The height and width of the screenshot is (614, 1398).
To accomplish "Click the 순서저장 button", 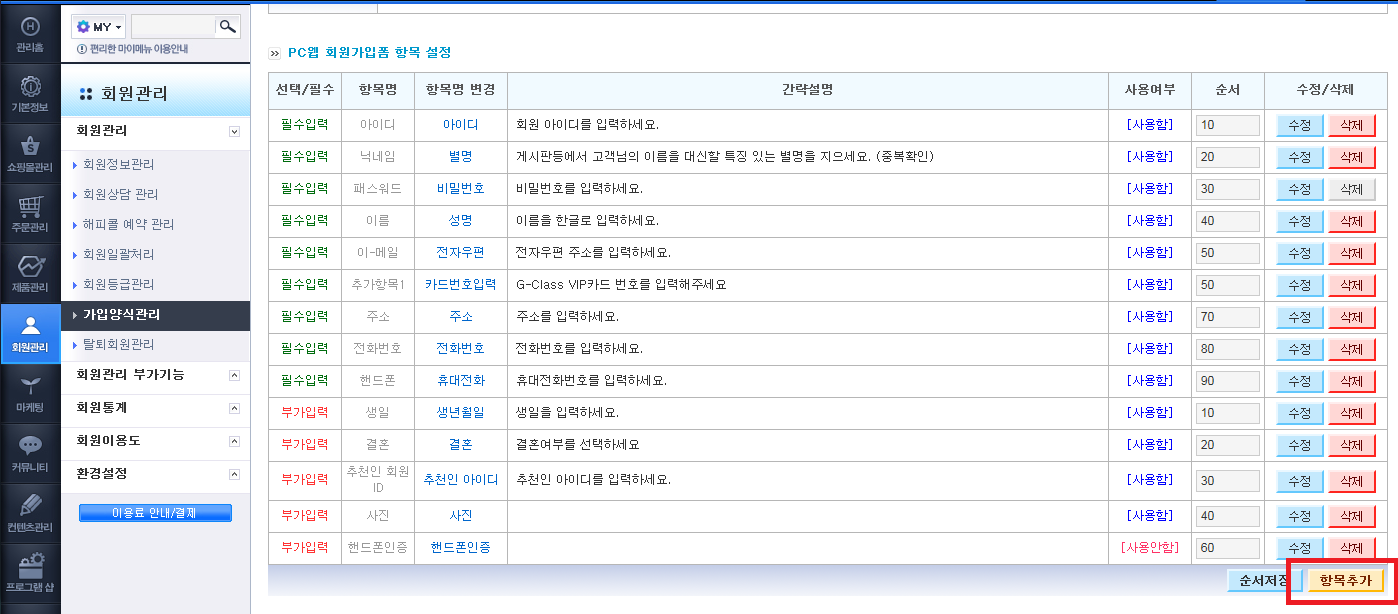I will pos(1265,580).
